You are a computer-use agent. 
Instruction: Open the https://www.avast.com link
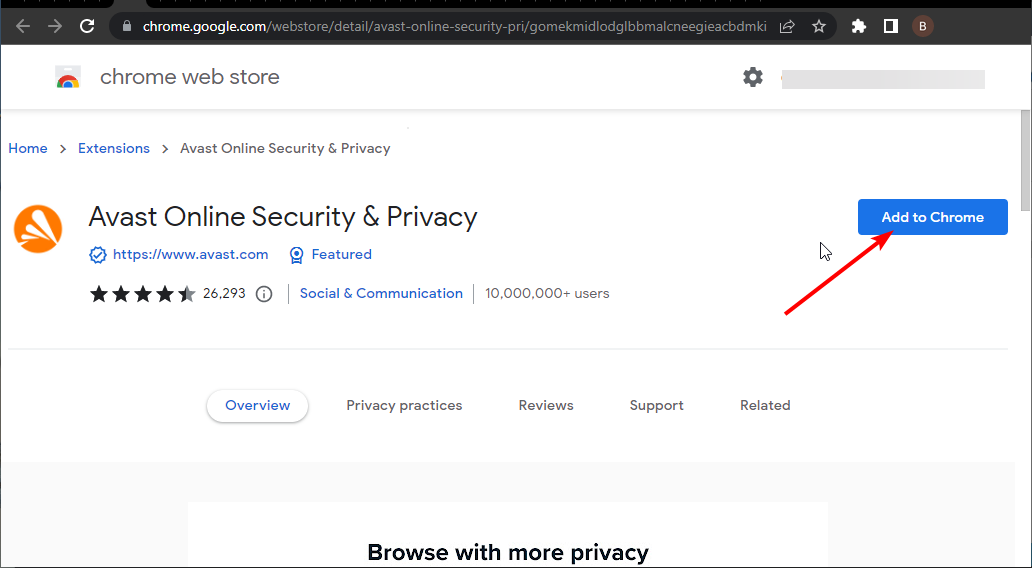click(x=190, y=254)
